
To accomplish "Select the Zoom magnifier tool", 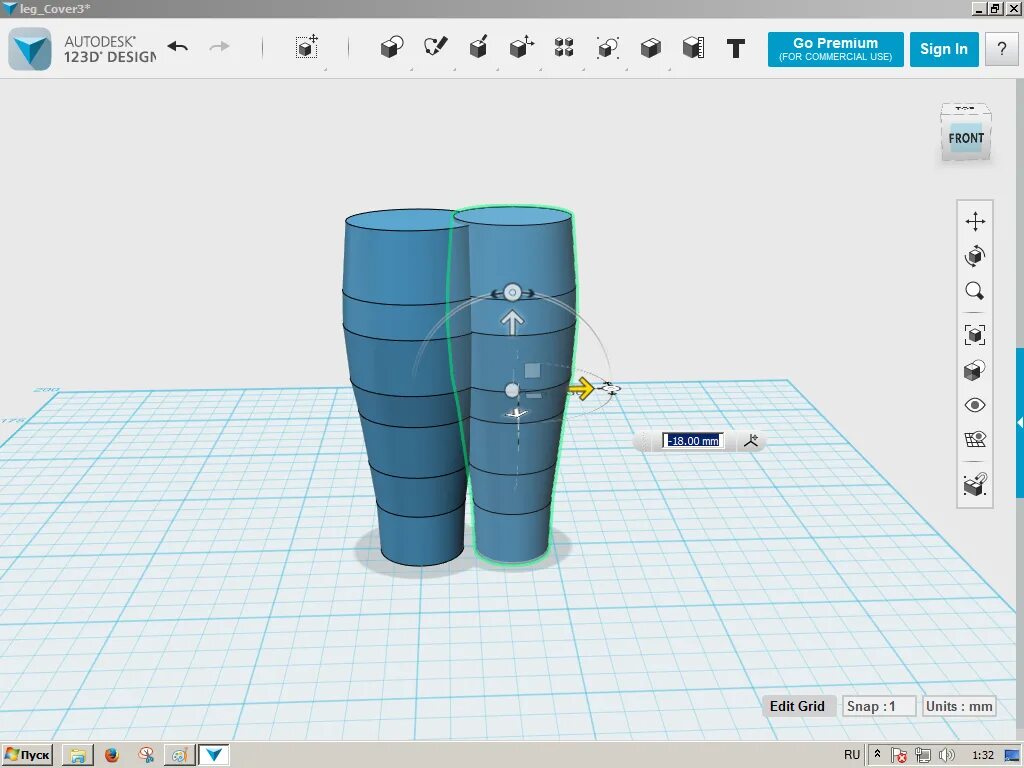I will pos(975,291).
